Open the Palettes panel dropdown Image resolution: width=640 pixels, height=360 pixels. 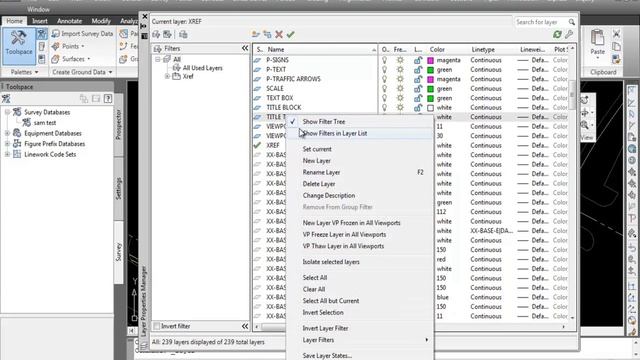24,72
